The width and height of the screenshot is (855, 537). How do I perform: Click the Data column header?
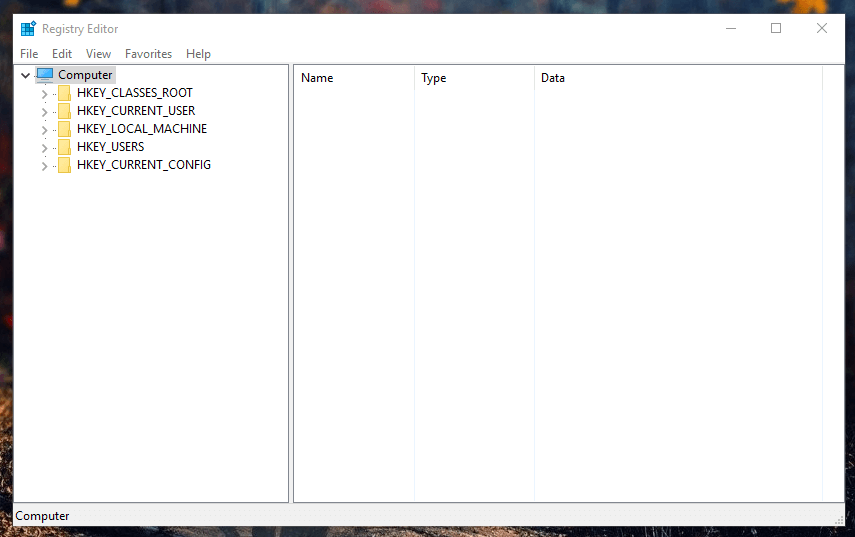point(678,78)
